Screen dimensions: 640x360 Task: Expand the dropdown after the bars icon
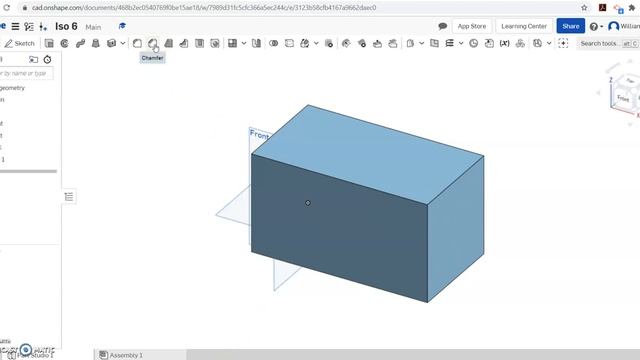461,43
